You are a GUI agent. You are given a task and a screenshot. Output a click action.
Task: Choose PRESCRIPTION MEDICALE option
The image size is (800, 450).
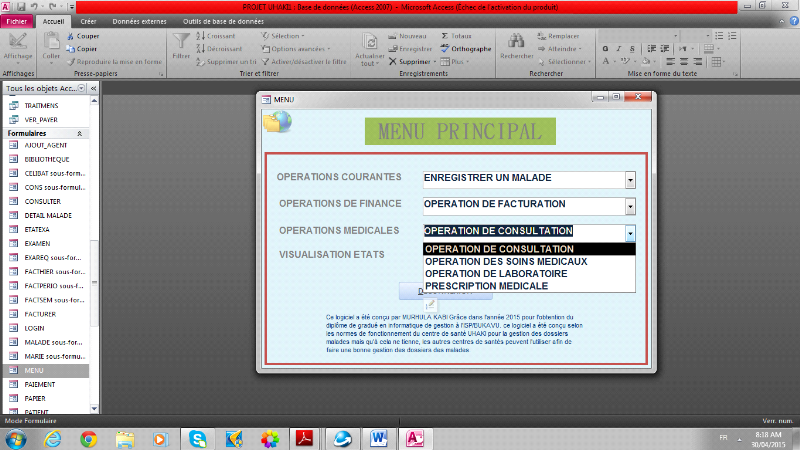(529, 286)
